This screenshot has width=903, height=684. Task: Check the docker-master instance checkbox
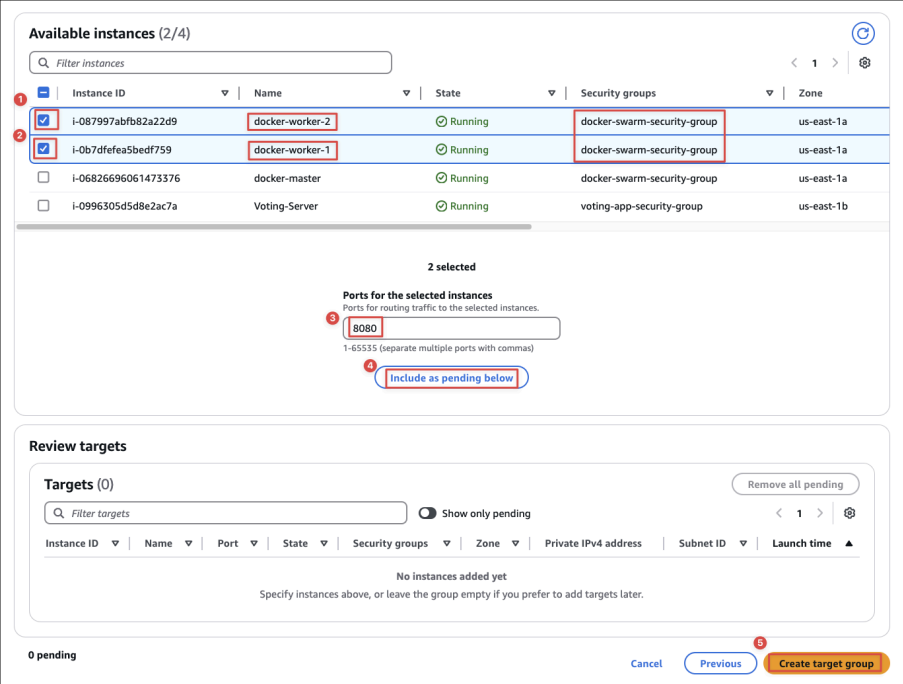click(43, 177)
